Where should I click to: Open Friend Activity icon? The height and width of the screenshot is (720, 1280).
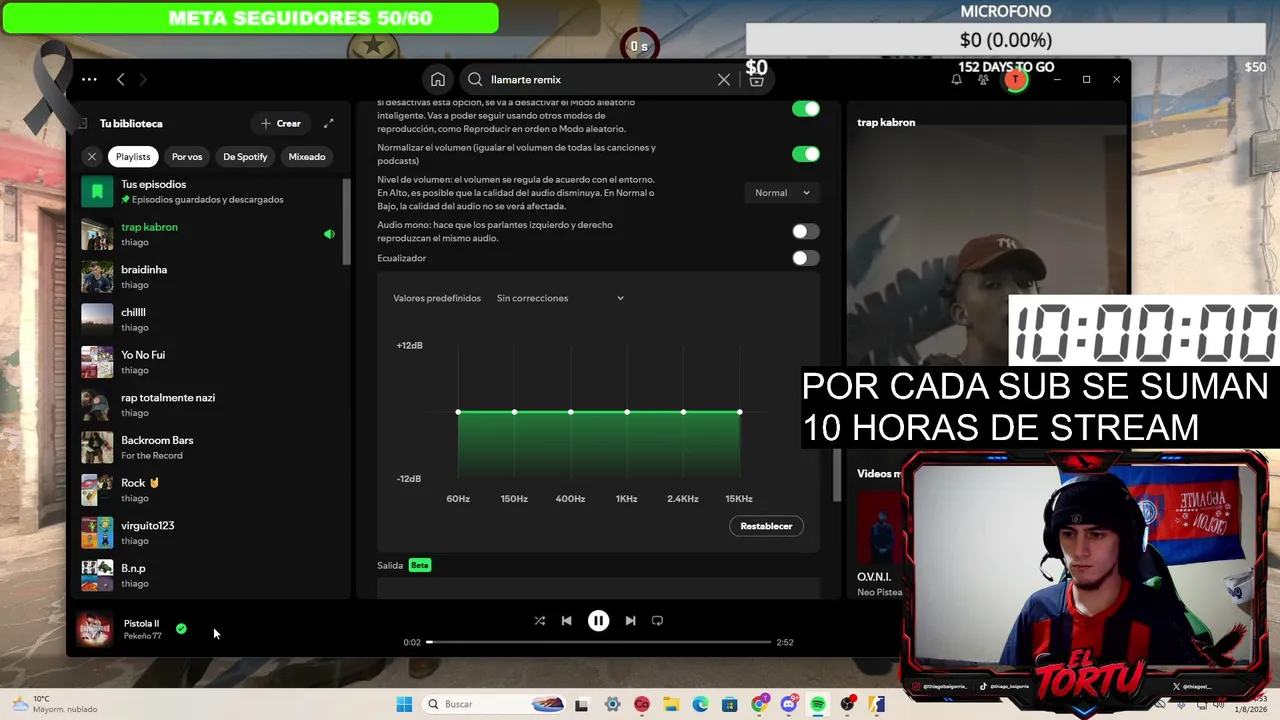click(983, 80)
